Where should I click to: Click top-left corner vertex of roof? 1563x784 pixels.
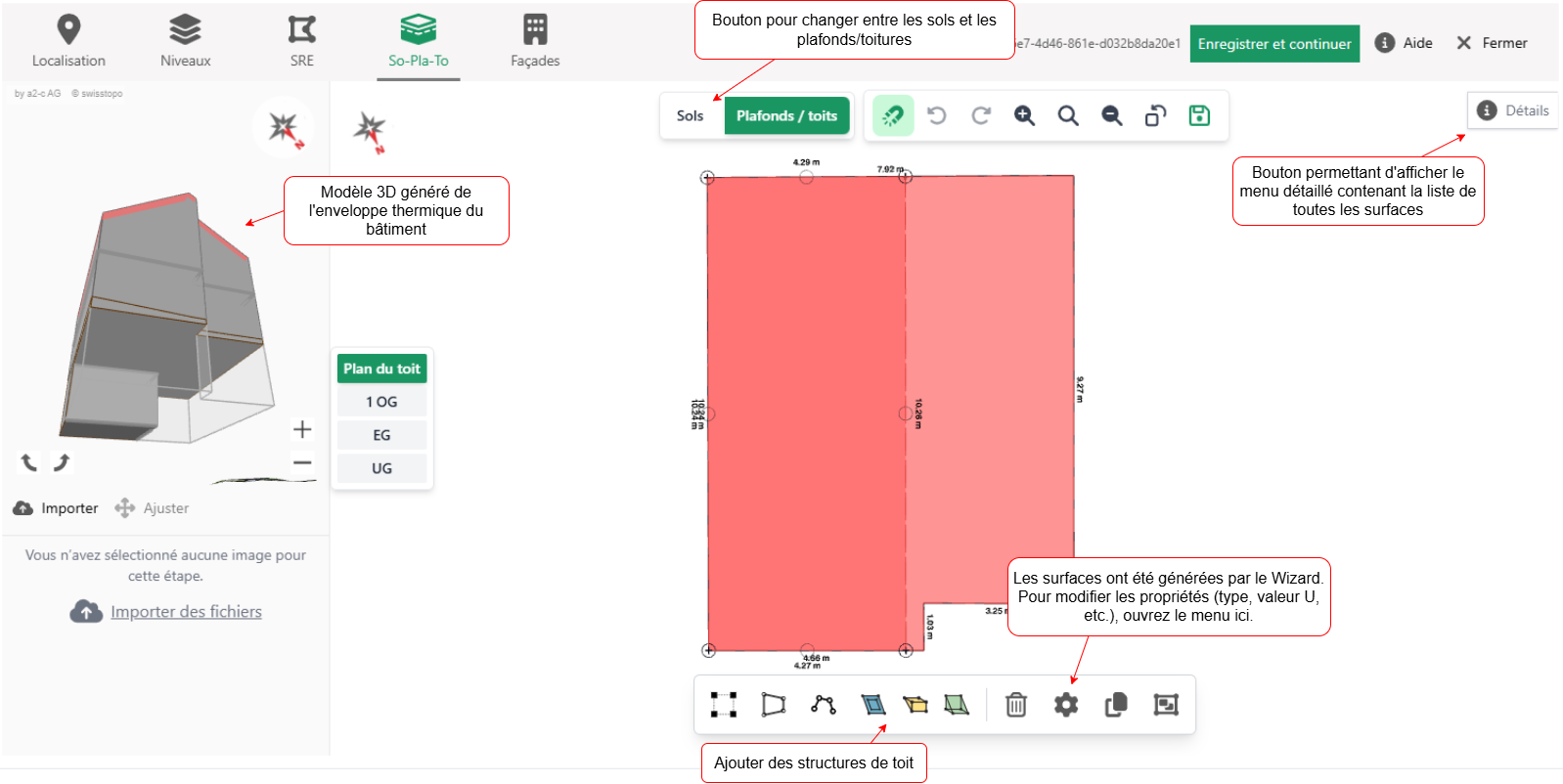pyautogui.click(x=707, y=177)
